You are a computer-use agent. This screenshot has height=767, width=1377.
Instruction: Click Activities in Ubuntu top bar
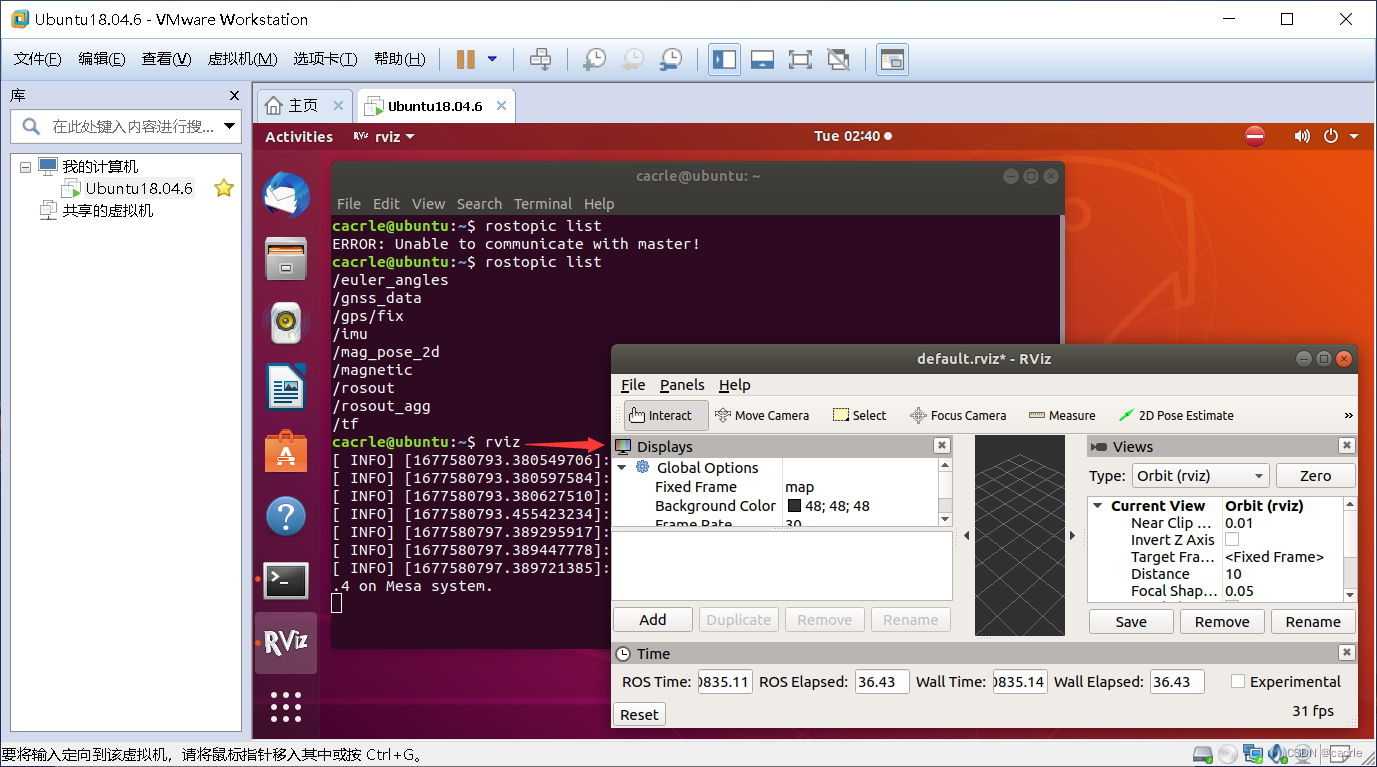tap(299, 136)
